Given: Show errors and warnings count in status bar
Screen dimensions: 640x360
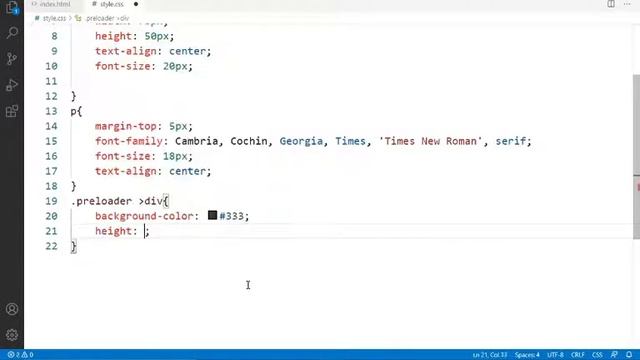Looking at the screenshot, I should (x=20, y=355).
